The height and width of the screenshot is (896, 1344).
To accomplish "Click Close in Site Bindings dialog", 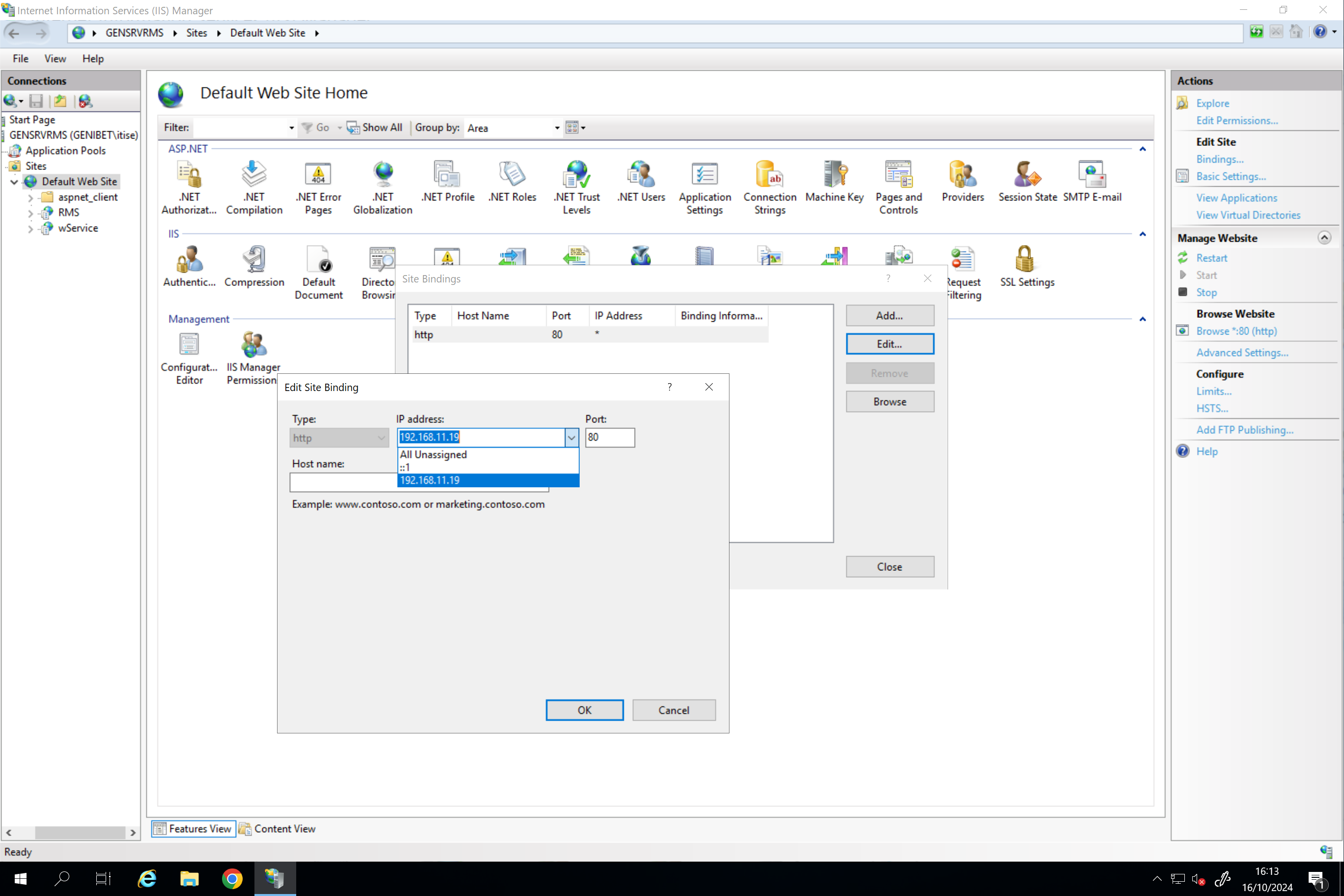I will (890, 567).
